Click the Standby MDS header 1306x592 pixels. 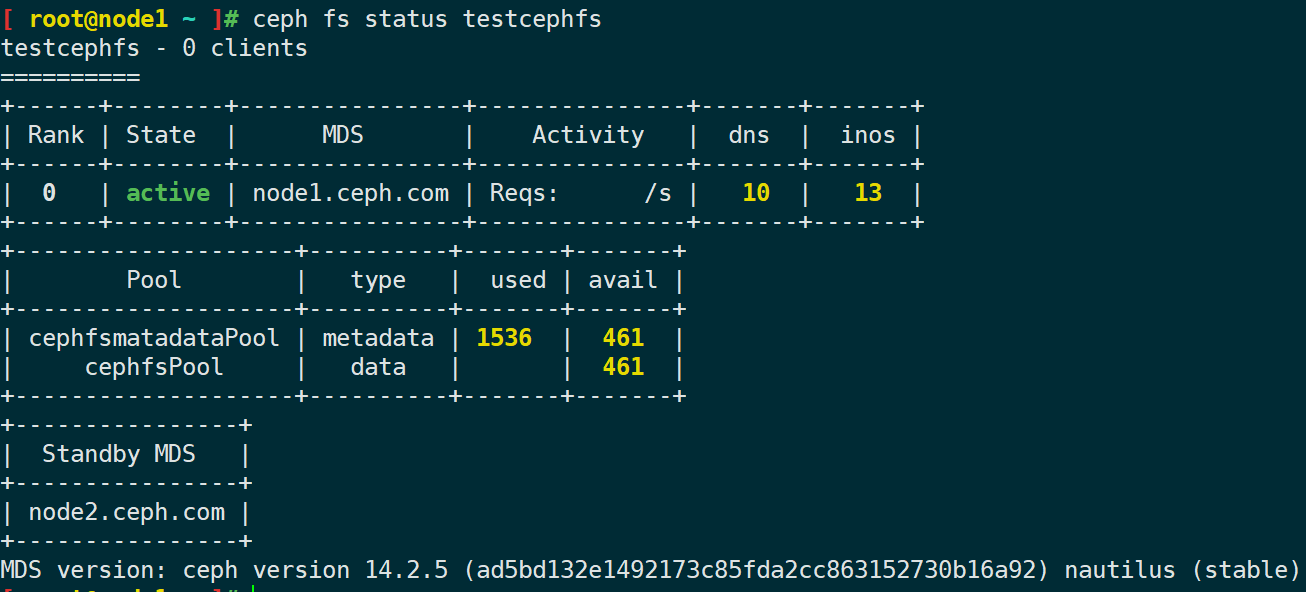coord(119,454)
